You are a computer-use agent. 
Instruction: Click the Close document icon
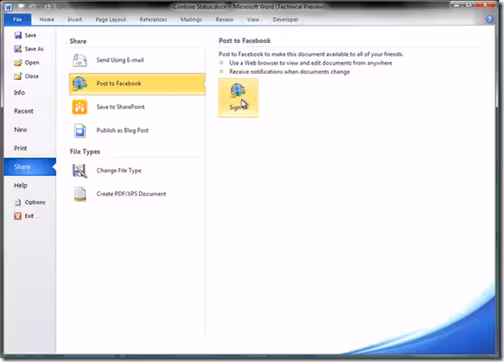tap(18, 76)
